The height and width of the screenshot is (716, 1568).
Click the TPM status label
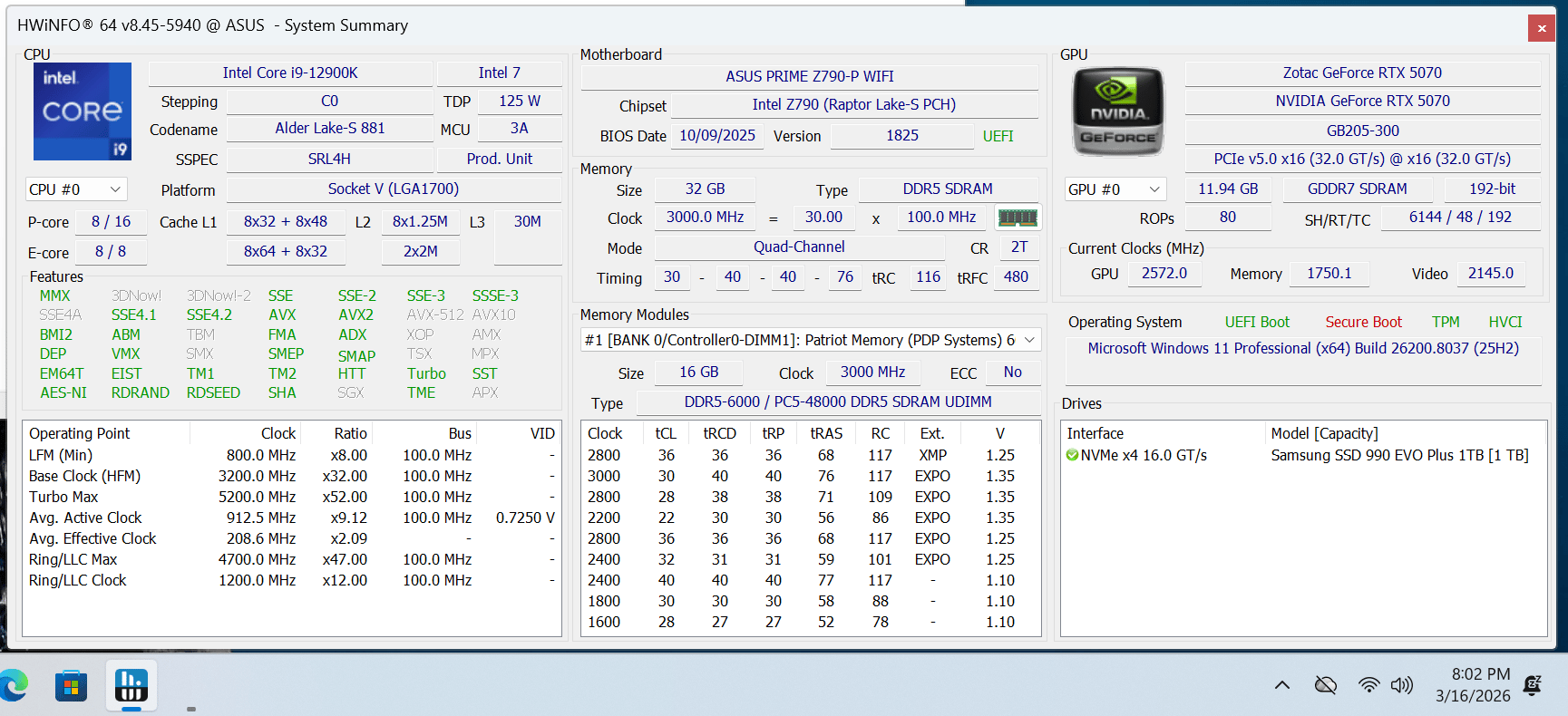(1446, 322)
